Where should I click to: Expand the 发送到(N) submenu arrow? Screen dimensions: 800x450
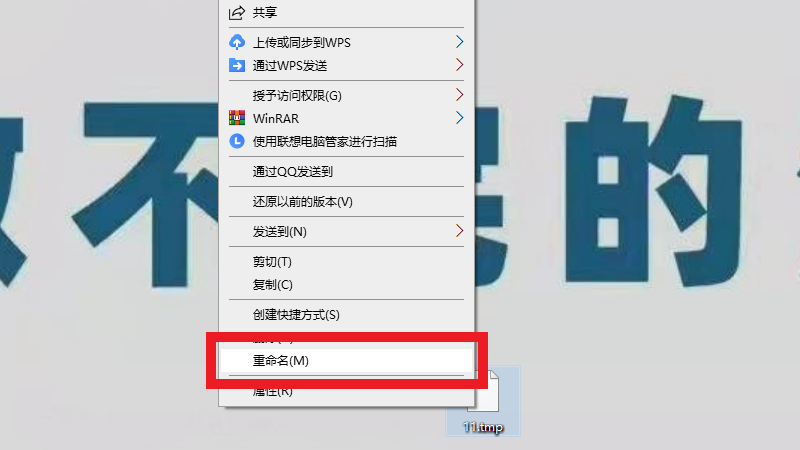(459, 231)
